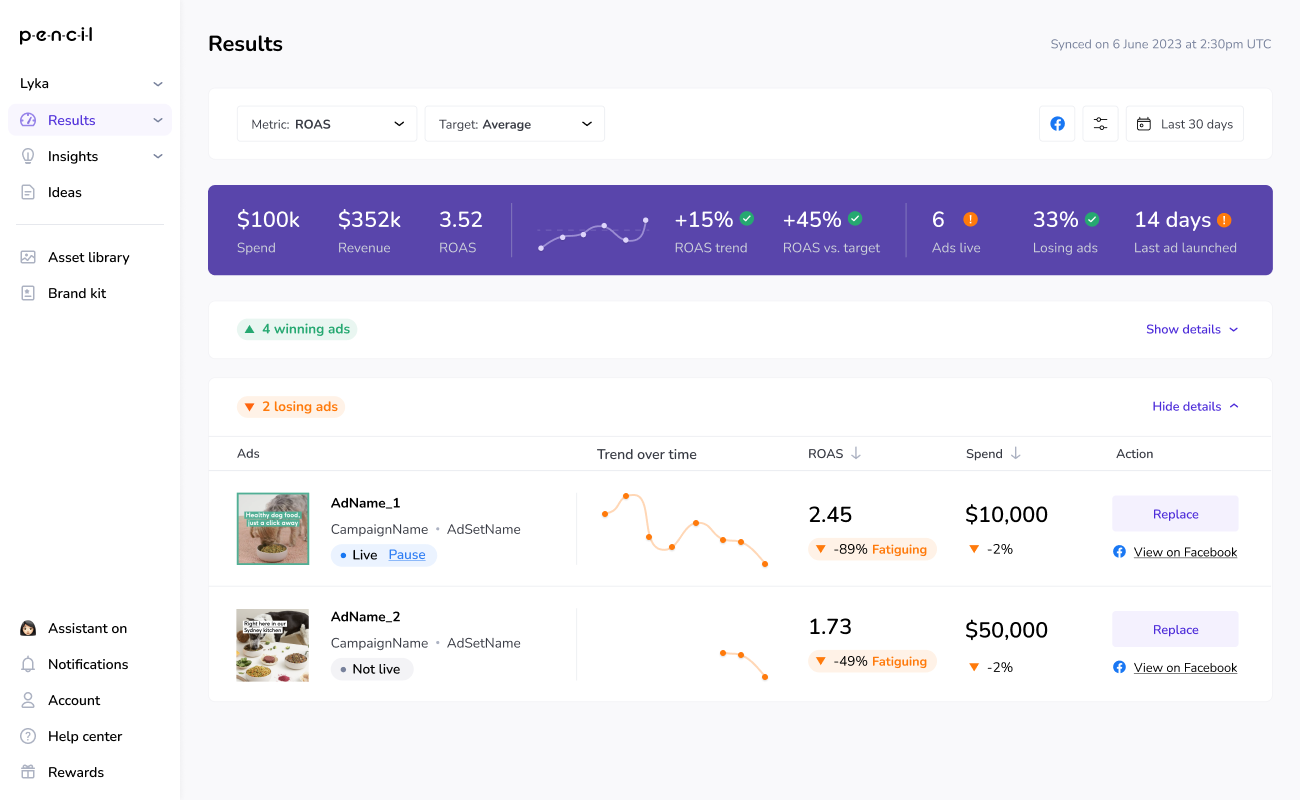Click the 4 winning ads badge
This screenshot has width=1300, height=800.
pyautogui.click(x=297, y=329)
